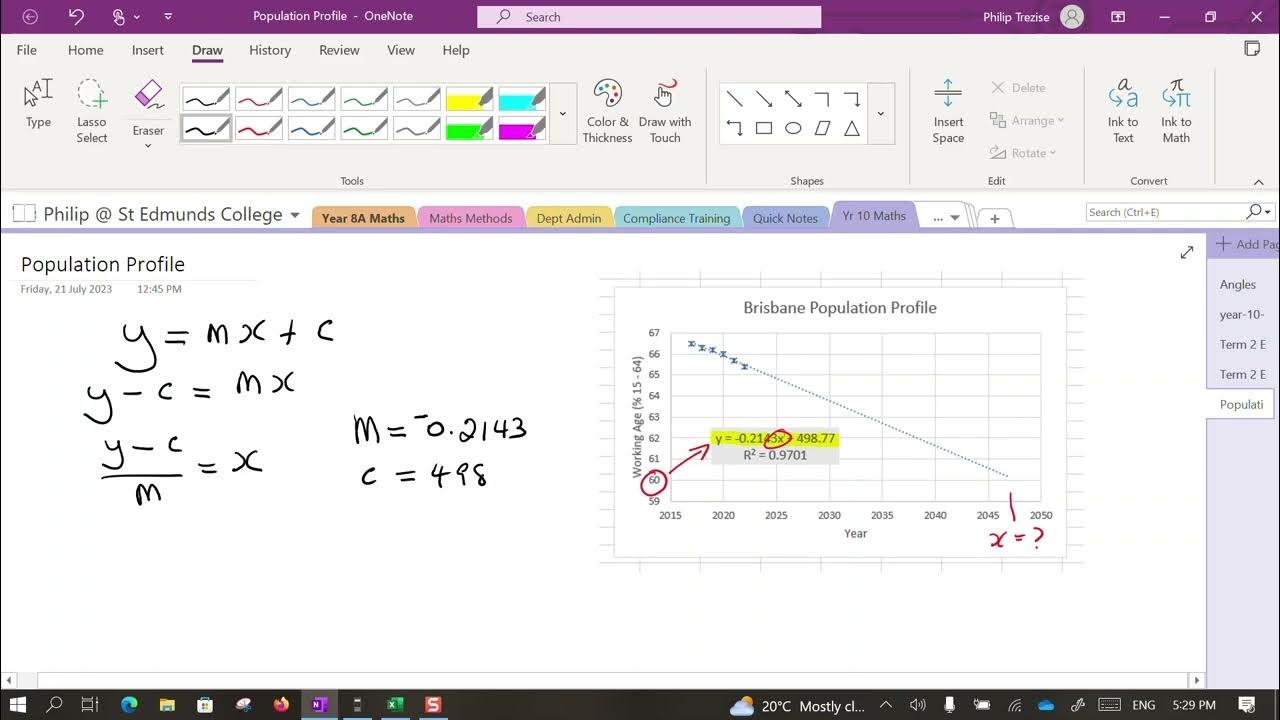Click the title bar Search box
The image size is (1280, 720).
tap(649, 17)
